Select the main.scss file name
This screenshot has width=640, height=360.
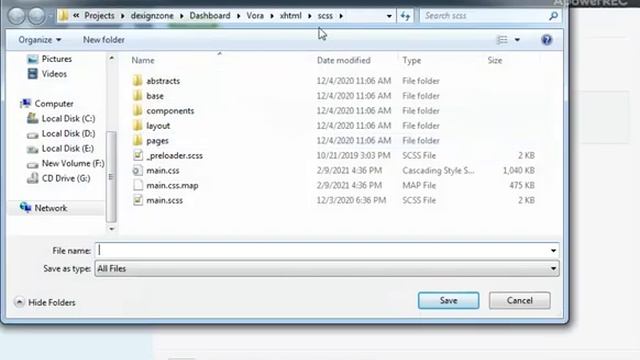click(x=164, y=200)
